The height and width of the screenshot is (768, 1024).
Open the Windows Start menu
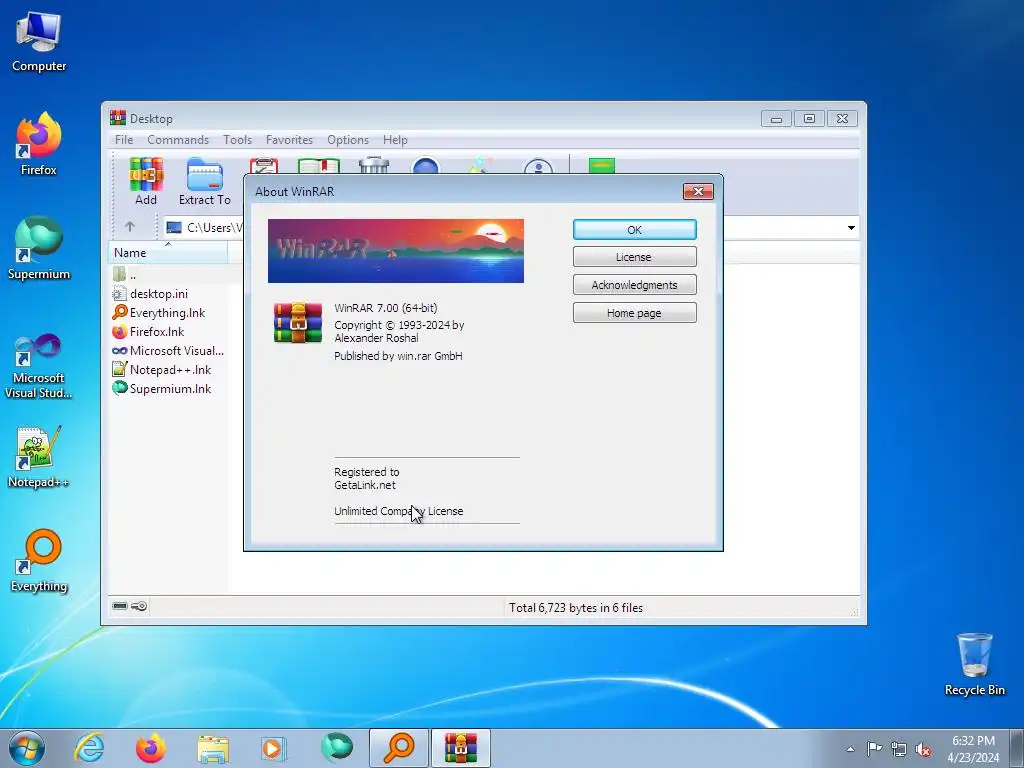27,748
